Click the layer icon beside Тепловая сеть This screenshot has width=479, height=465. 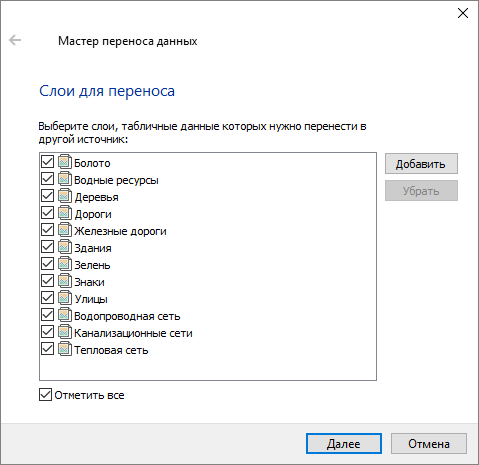[x=65, y=349]
